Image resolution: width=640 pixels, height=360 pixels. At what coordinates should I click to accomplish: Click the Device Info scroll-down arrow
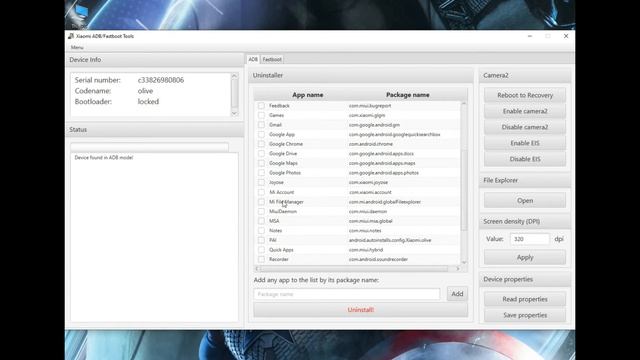234,113
